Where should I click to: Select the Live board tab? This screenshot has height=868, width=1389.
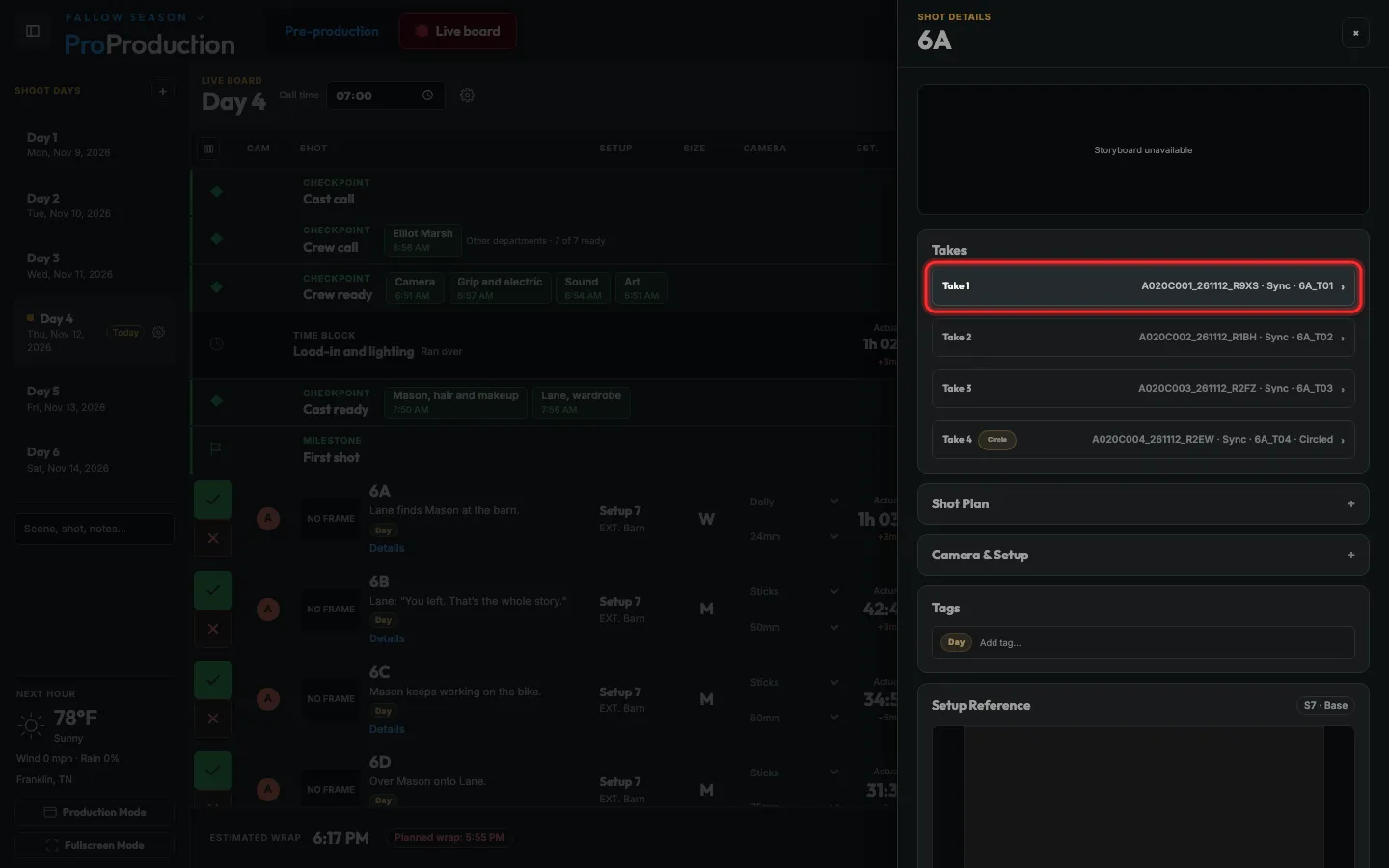[x=457, y=31]
